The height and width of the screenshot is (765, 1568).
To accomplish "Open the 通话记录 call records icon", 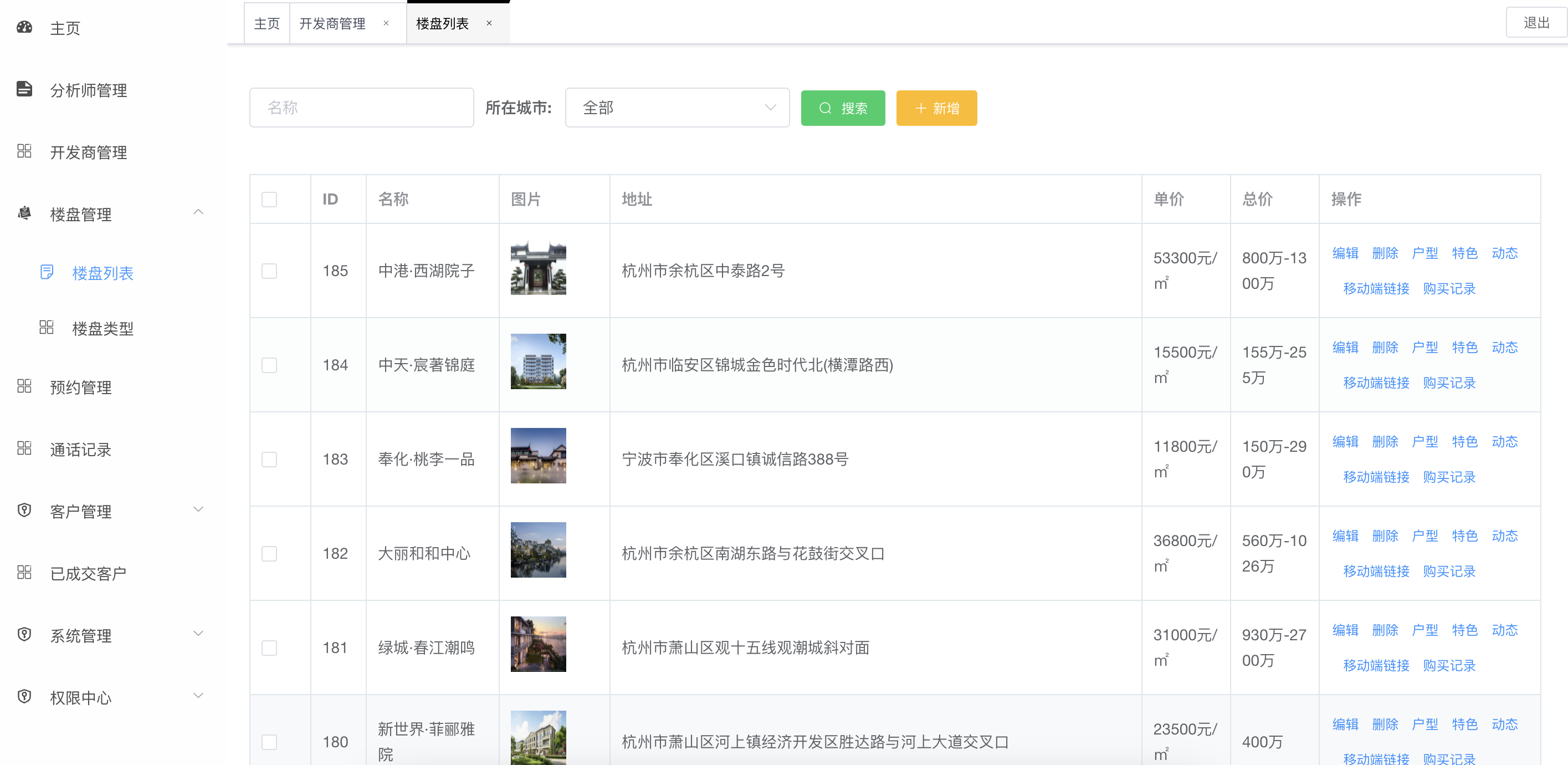I will 24,448.
